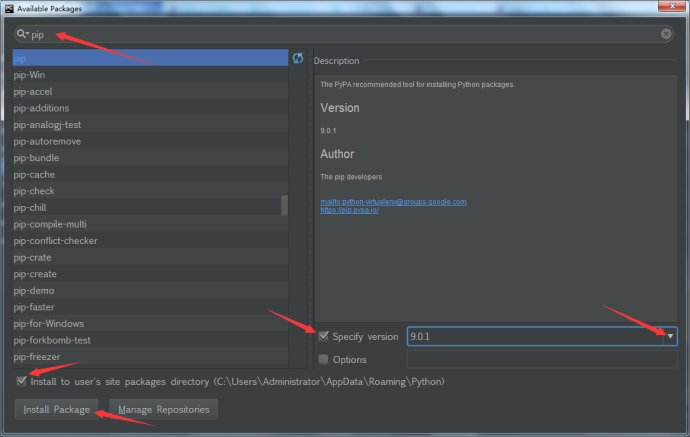The height and width of the screenshot is (437, 690).
Task: Select pip-faster package
Action: pyautogui.click(x=150, y=307)
